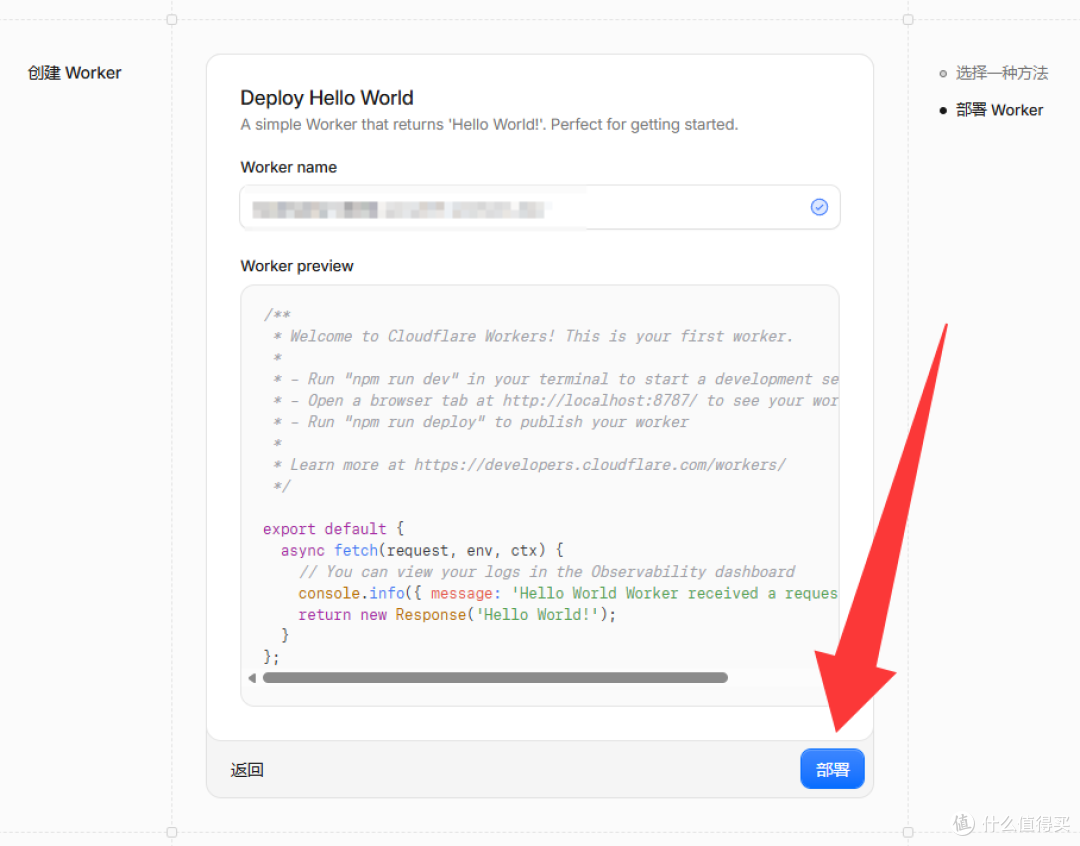Click the 'A simple Worker that returns' description

489,125
